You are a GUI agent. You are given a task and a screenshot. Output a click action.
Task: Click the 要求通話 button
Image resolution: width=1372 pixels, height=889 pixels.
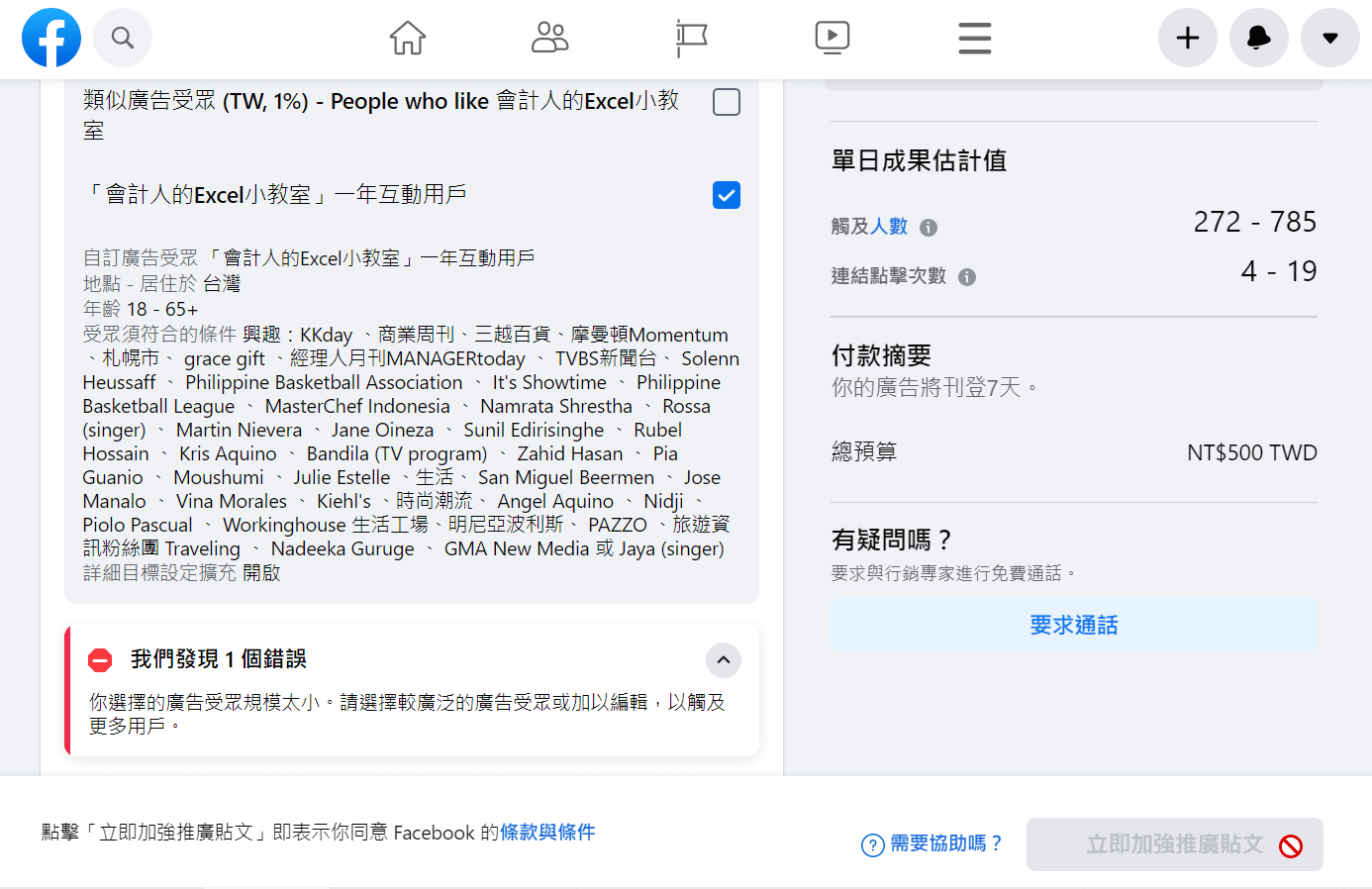(1074, 625)
